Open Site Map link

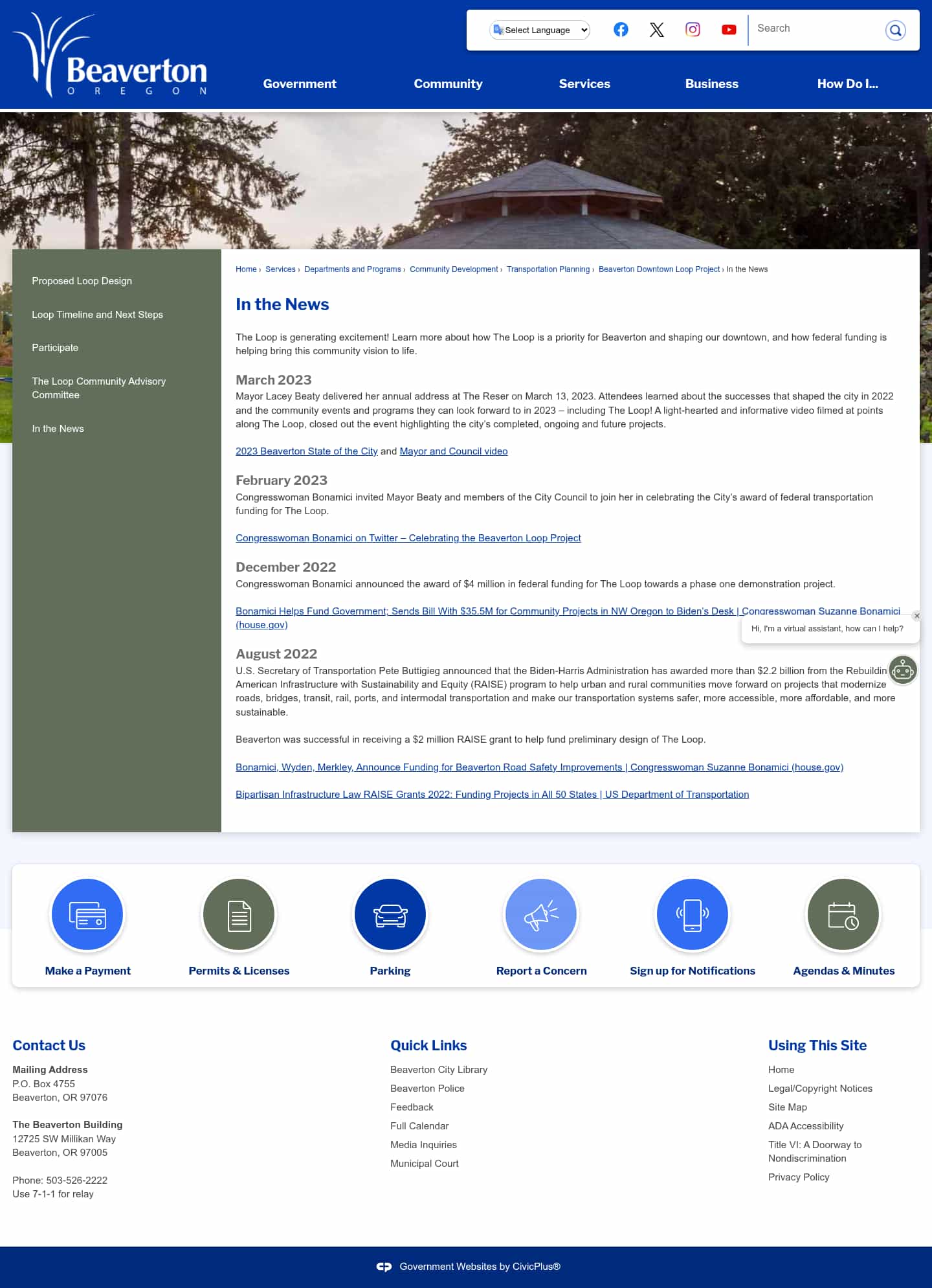point(788,1107)
